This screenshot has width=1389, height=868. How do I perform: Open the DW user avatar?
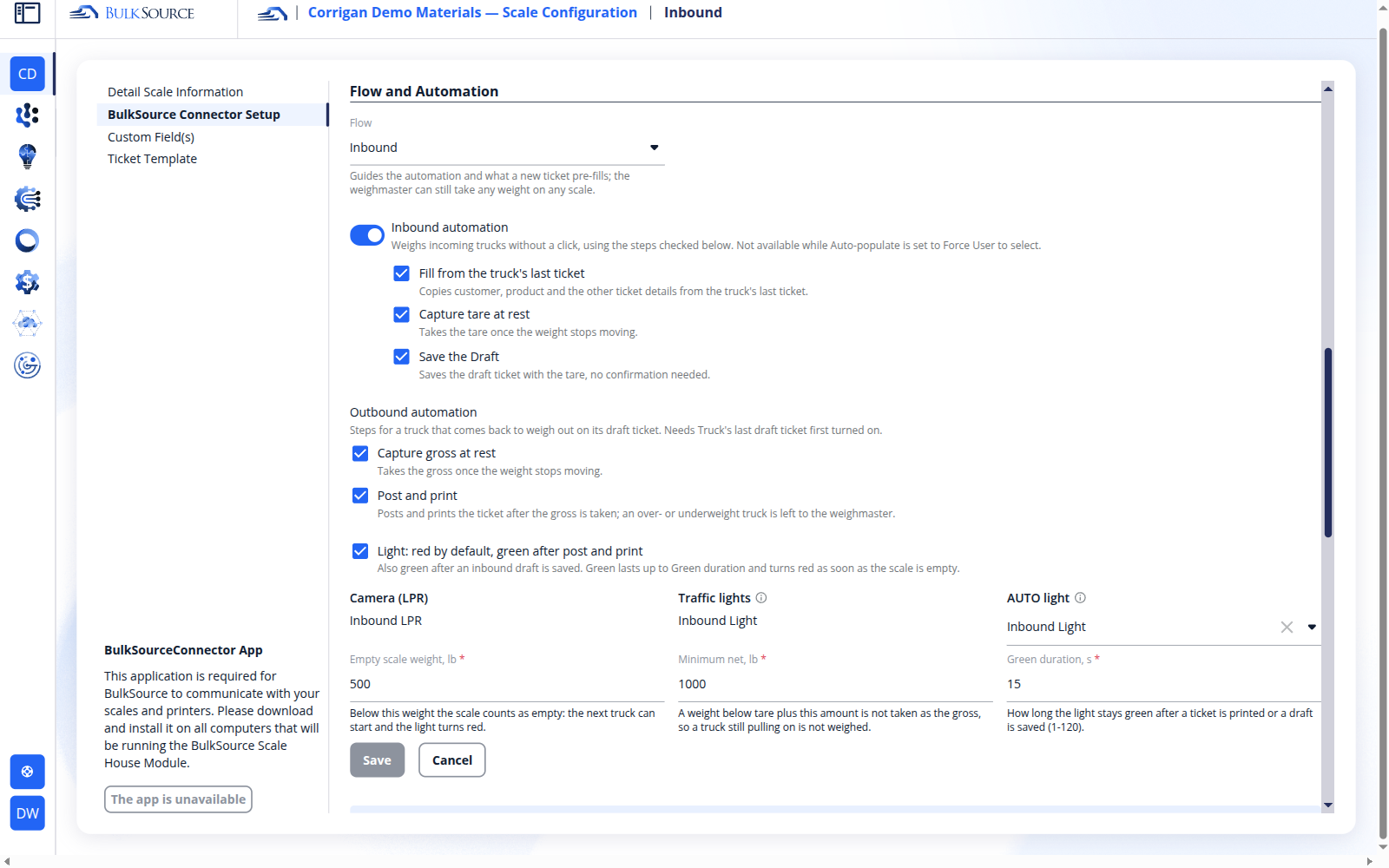tap(28, 813)
